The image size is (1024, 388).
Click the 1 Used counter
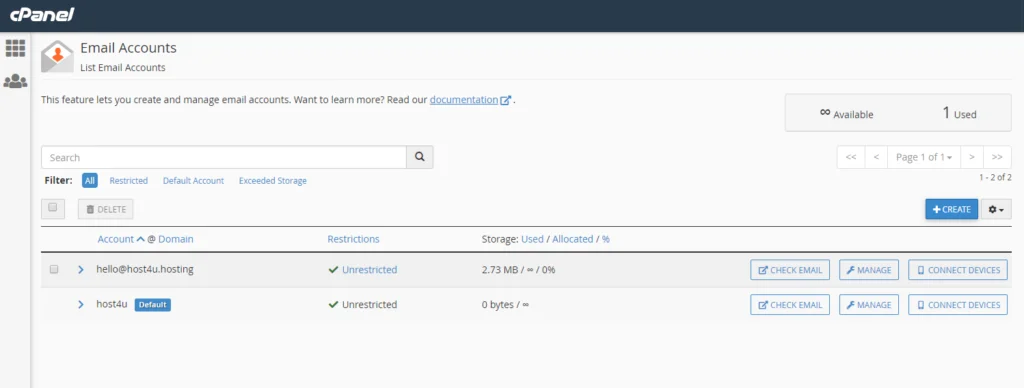(x=959, y=113)
